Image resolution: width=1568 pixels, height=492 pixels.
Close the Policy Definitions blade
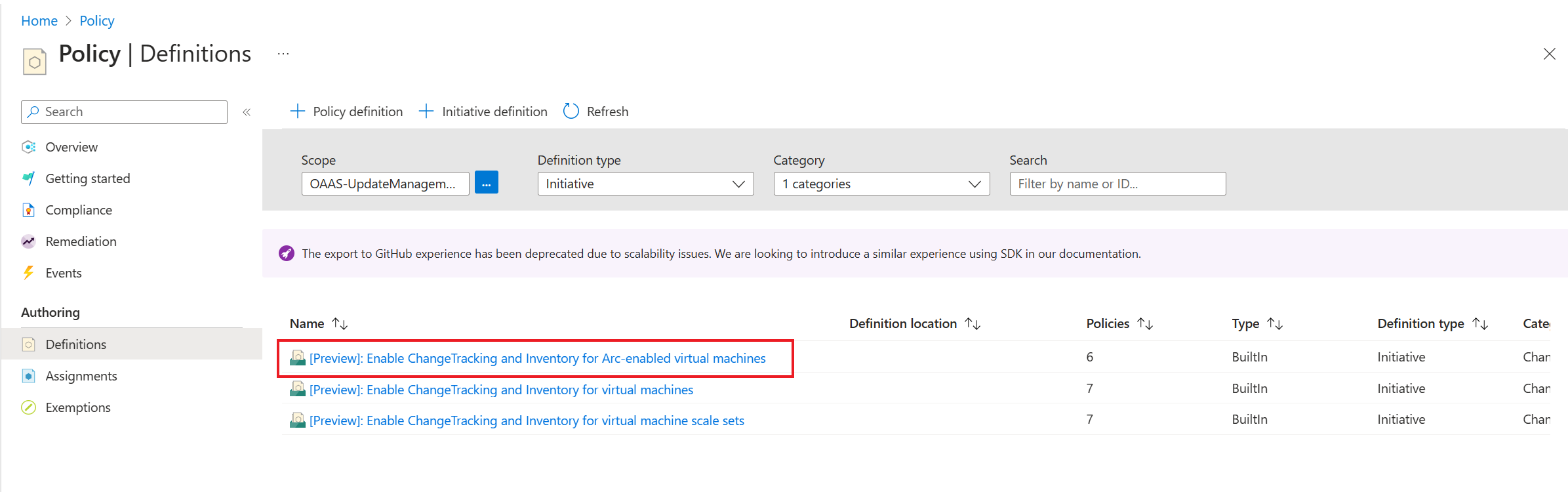(x=1549, y=54)
